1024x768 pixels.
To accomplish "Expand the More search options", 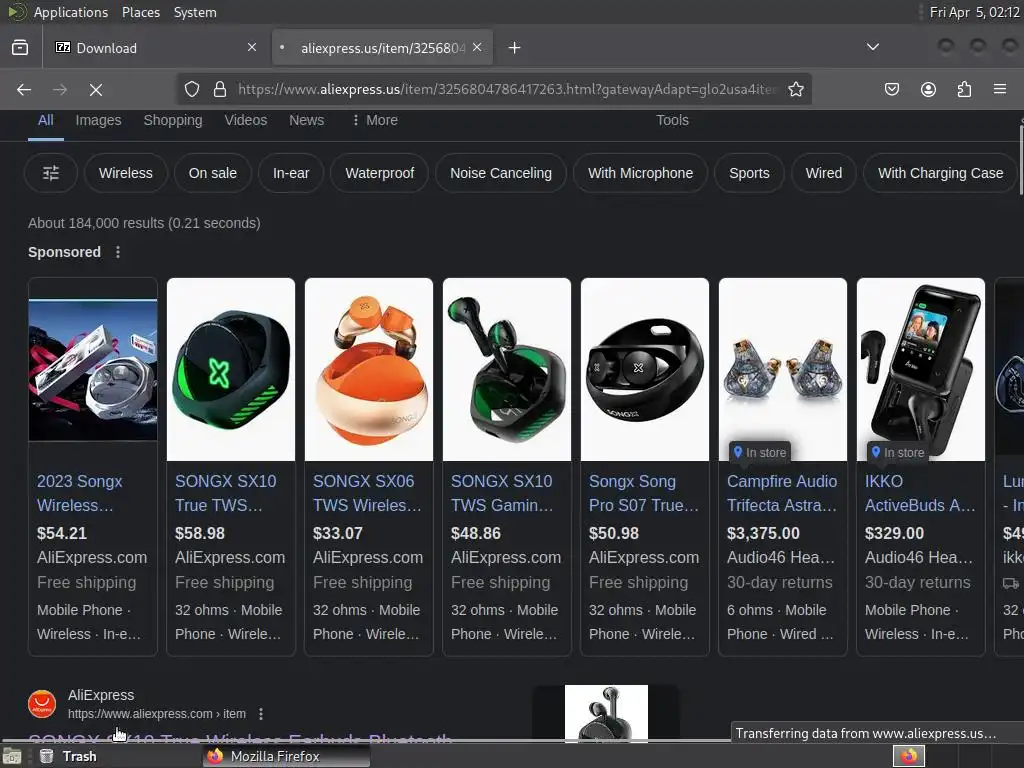I will (375, 120).
